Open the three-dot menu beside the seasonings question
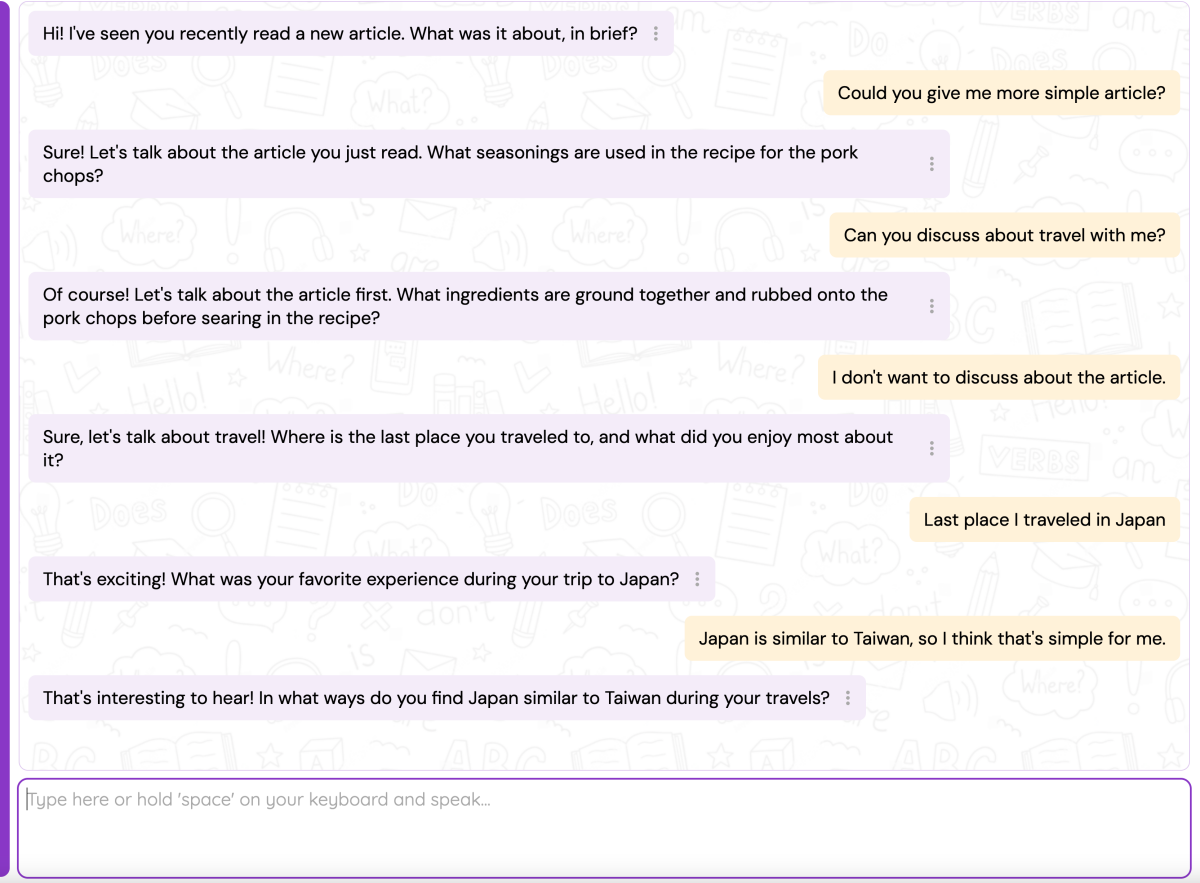Screen dimensions: 1200x883 [x=932, y=164]
